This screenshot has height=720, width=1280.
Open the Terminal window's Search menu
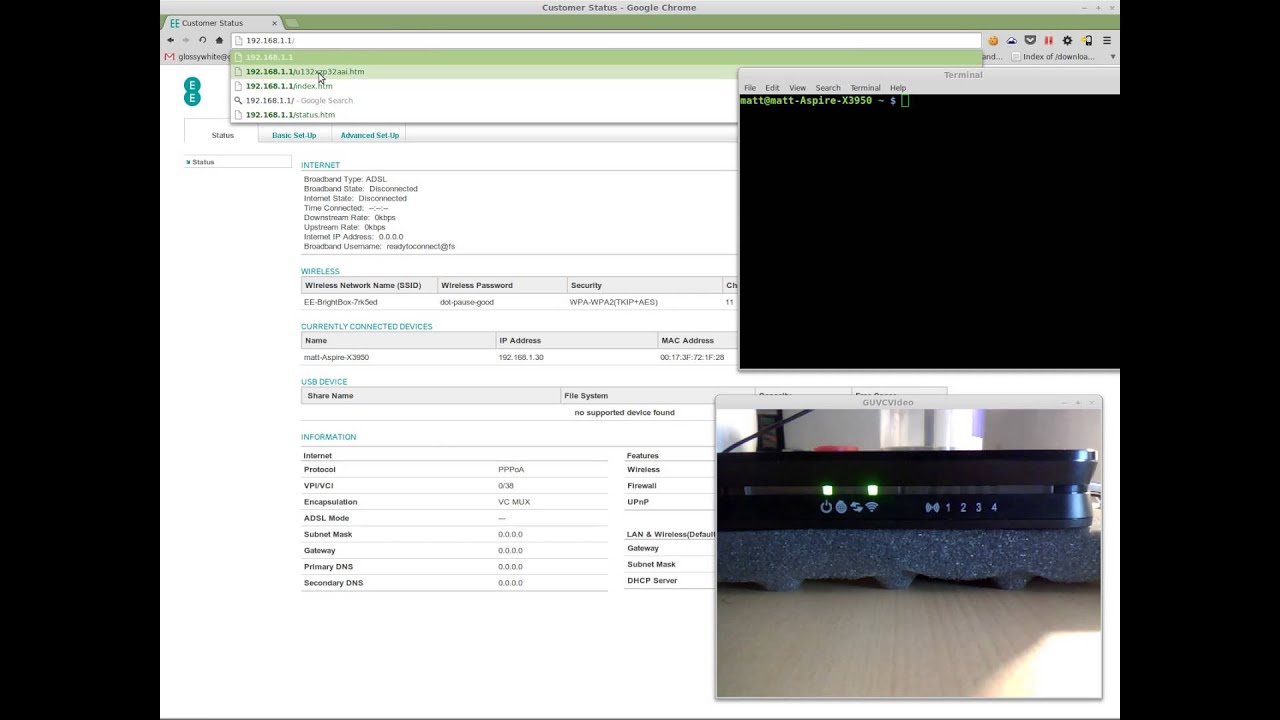[x=828, y=88]
